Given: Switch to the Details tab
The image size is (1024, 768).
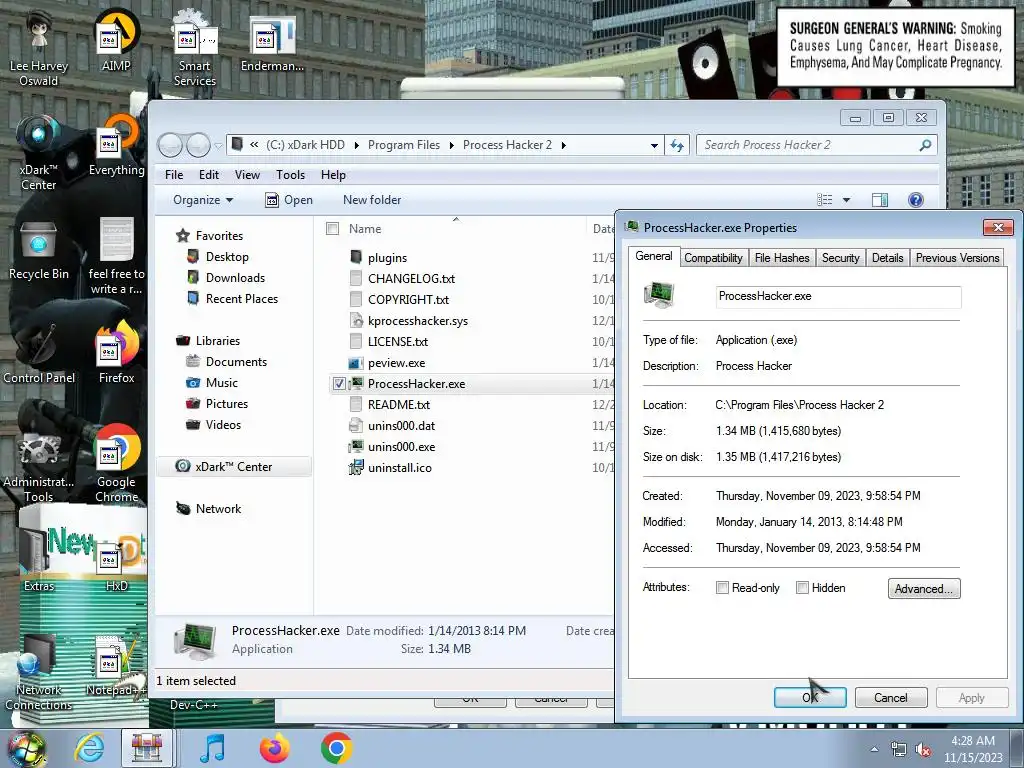Looking at the screenshot, I should (x=888, y=258).
